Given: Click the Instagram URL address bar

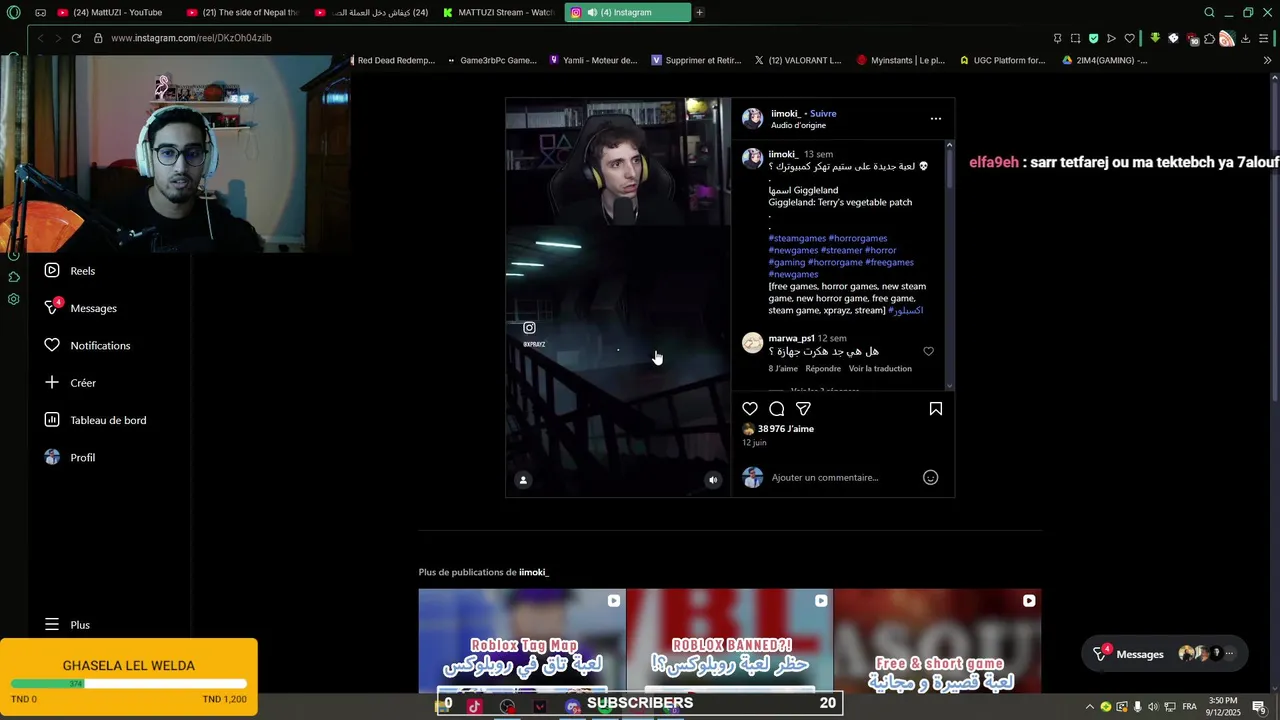Looking at the screenshot, I should click(191, 38).
